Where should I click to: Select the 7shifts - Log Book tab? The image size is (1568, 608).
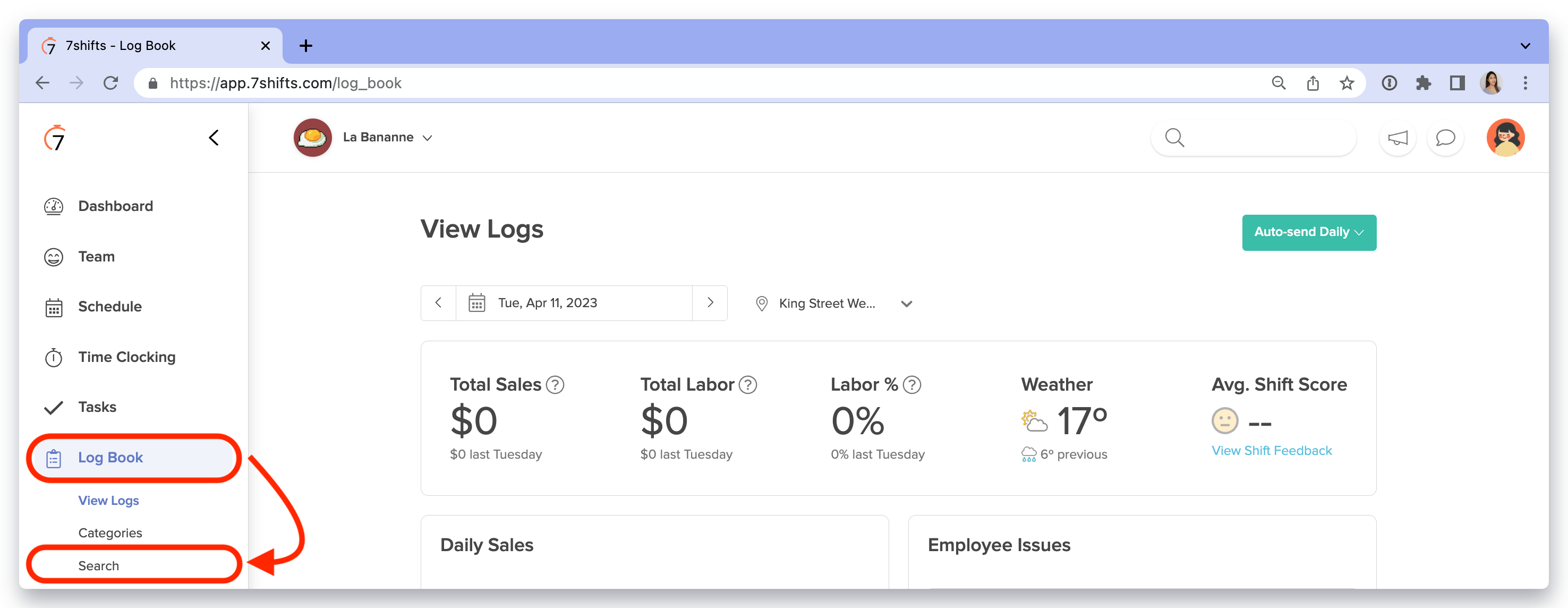(x=155, y=46)
